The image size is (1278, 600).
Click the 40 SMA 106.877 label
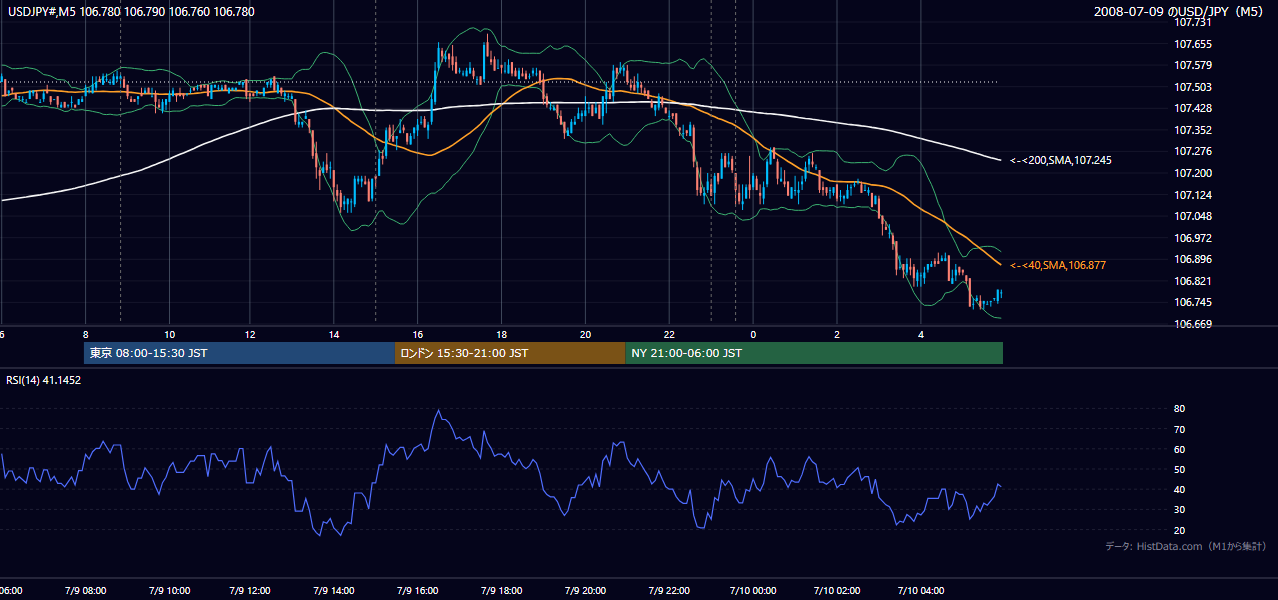[x=1057, y=265]
